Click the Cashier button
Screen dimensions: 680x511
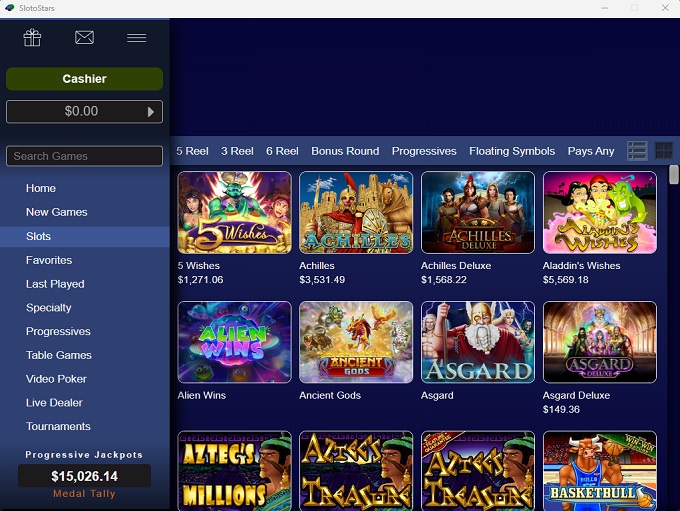(x=84, y=79)
